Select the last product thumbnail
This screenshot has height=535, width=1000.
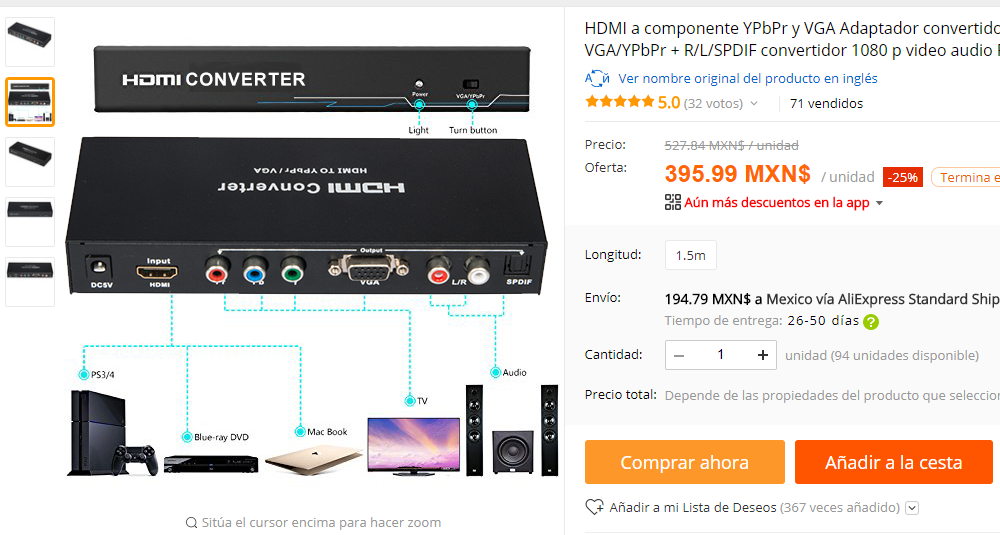(x=30, y=282)
